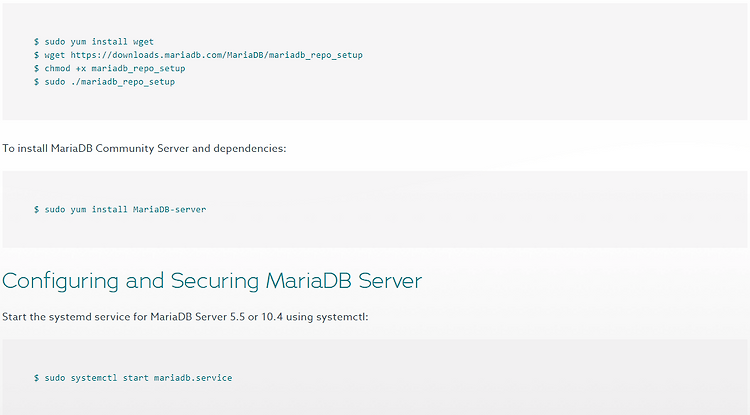Click the '5.5' version number in the paragraph
The image size is (750, 415).
click(x=237, y=317)
